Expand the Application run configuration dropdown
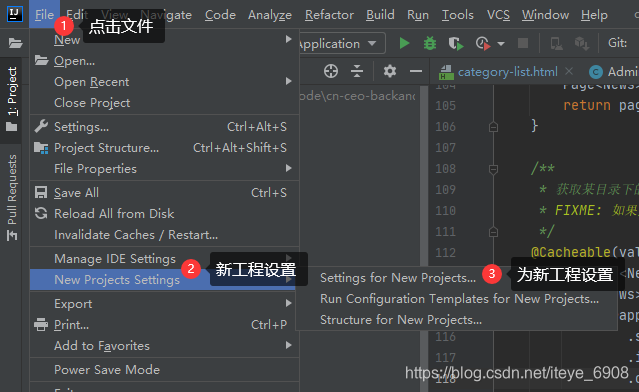Screen dimensions: 639x392 tap(372, 43)
